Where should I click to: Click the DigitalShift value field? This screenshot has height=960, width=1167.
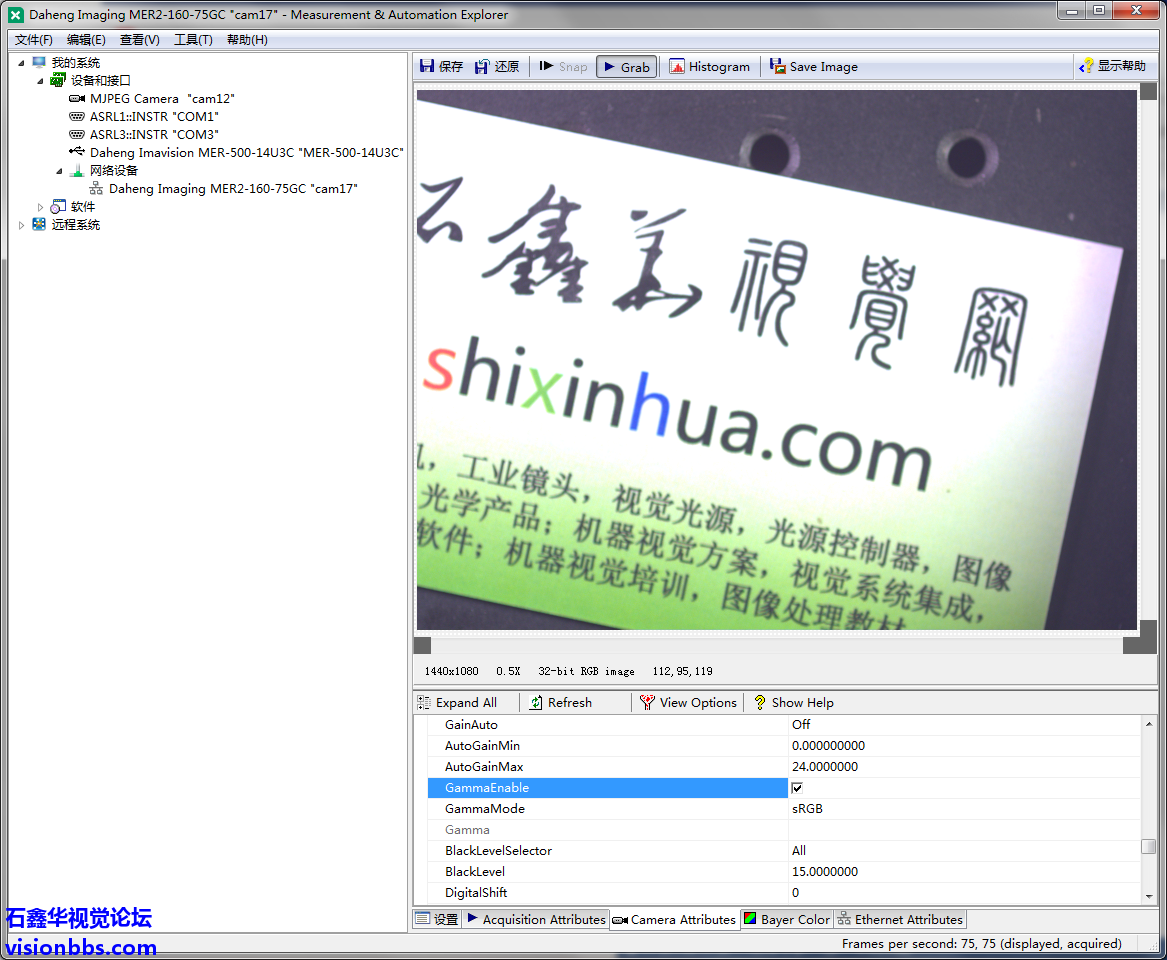[x=964, y=892]
